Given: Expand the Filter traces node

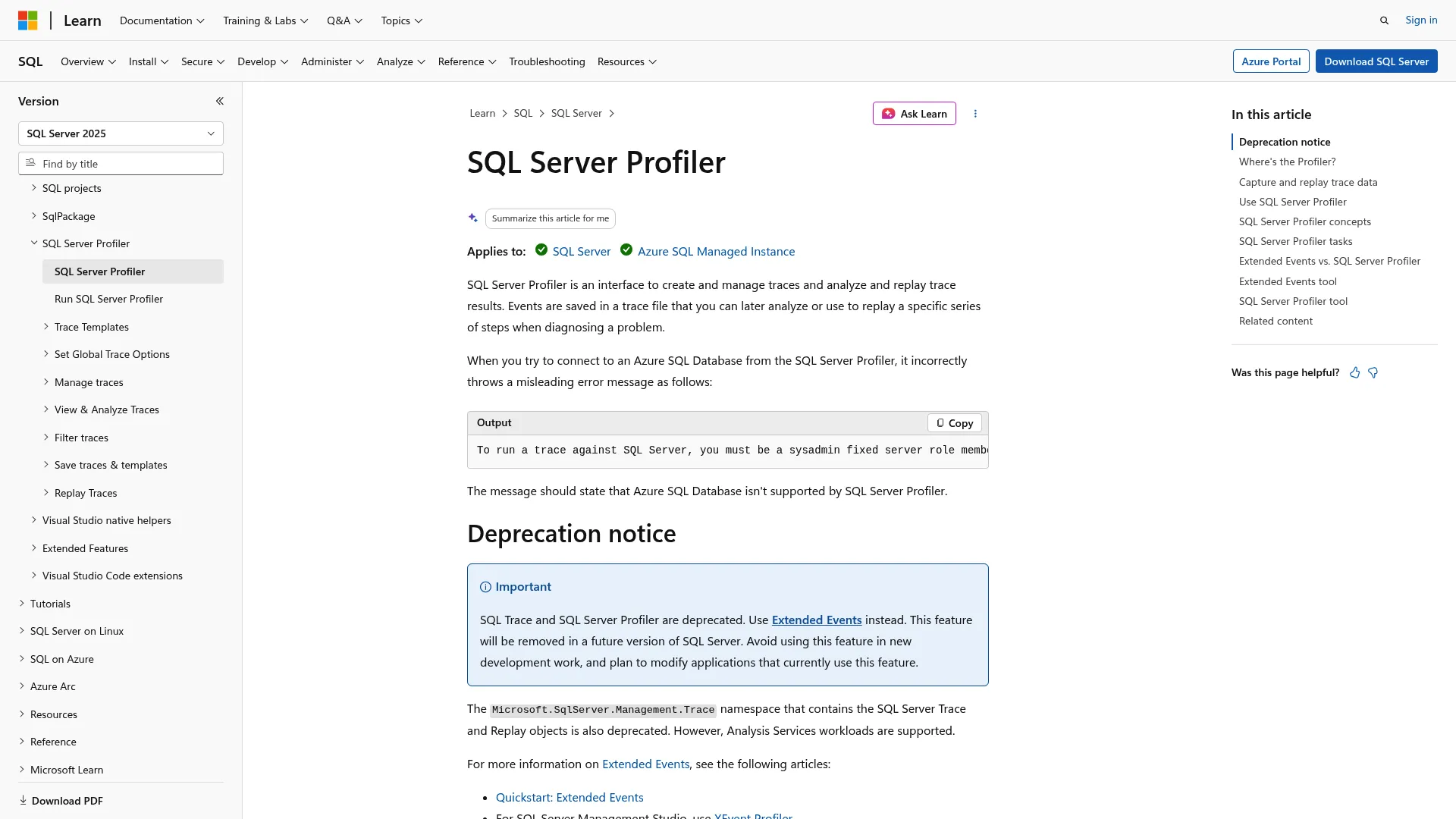Looking at the screenshot, I should tap(46, 437).
